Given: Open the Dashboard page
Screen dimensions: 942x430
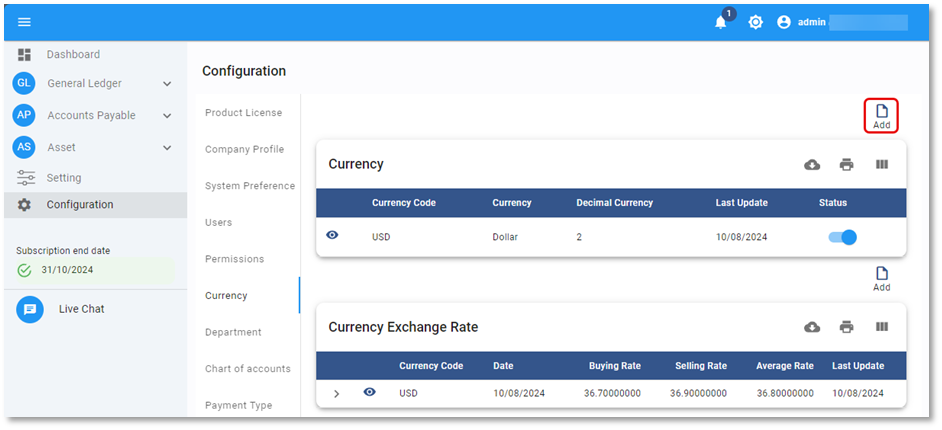Looking at the screenshot, I should point(72,54).
